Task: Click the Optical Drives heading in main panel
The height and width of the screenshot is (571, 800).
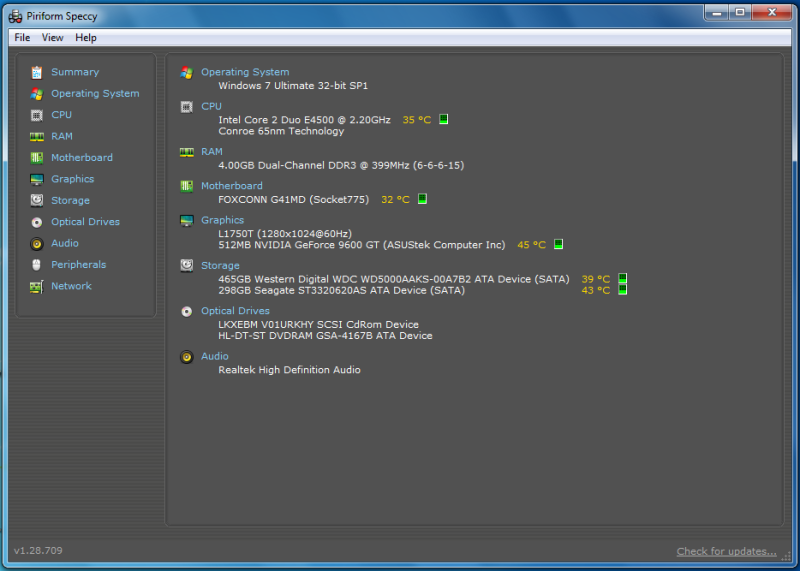Action: click(235, 311)
